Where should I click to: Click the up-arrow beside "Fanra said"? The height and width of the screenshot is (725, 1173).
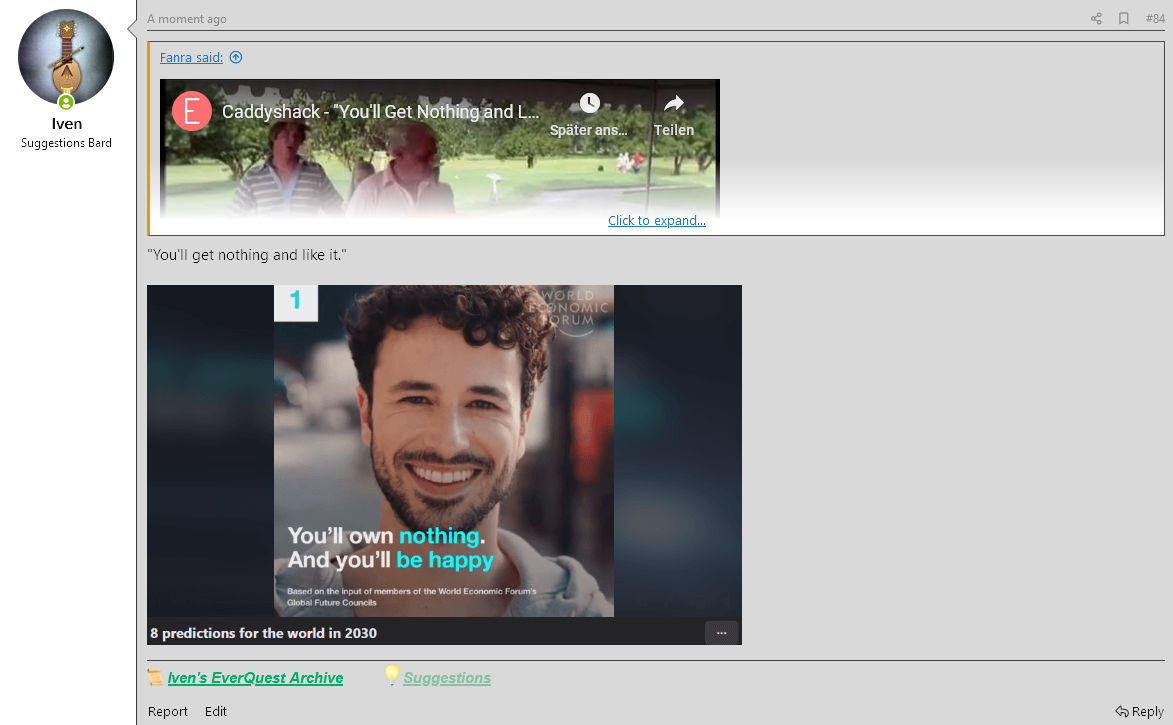pos(236,58)
